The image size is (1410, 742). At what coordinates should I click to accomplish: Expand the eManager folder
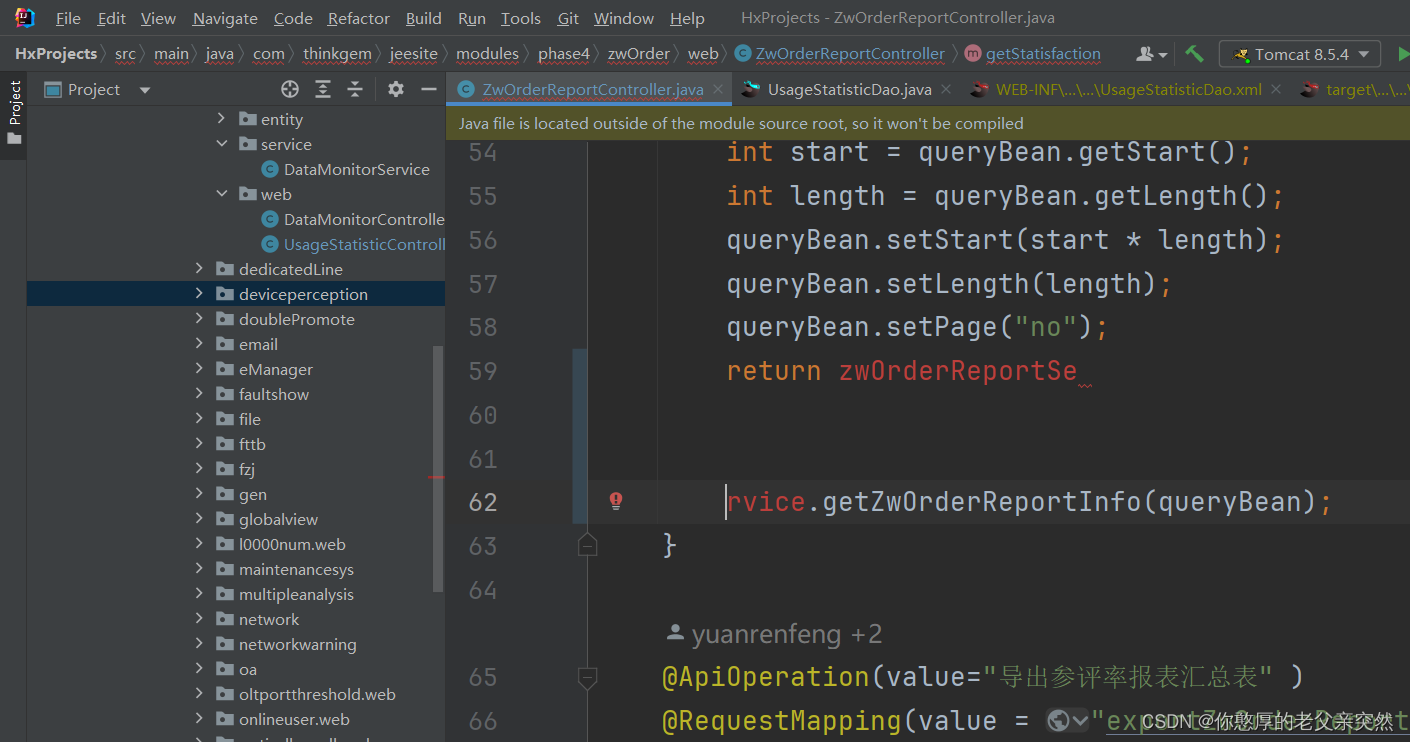[199, 369]
